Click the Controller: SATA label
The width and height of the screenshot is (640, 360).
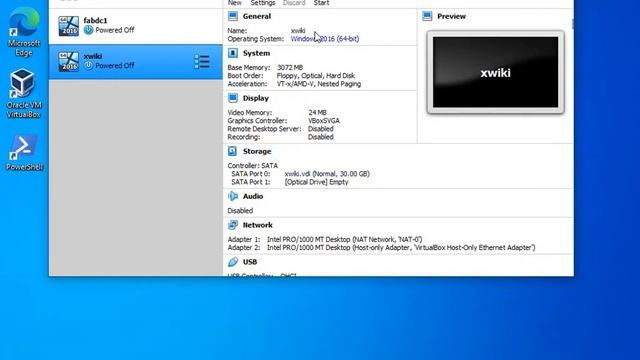(x=253, y=165)
